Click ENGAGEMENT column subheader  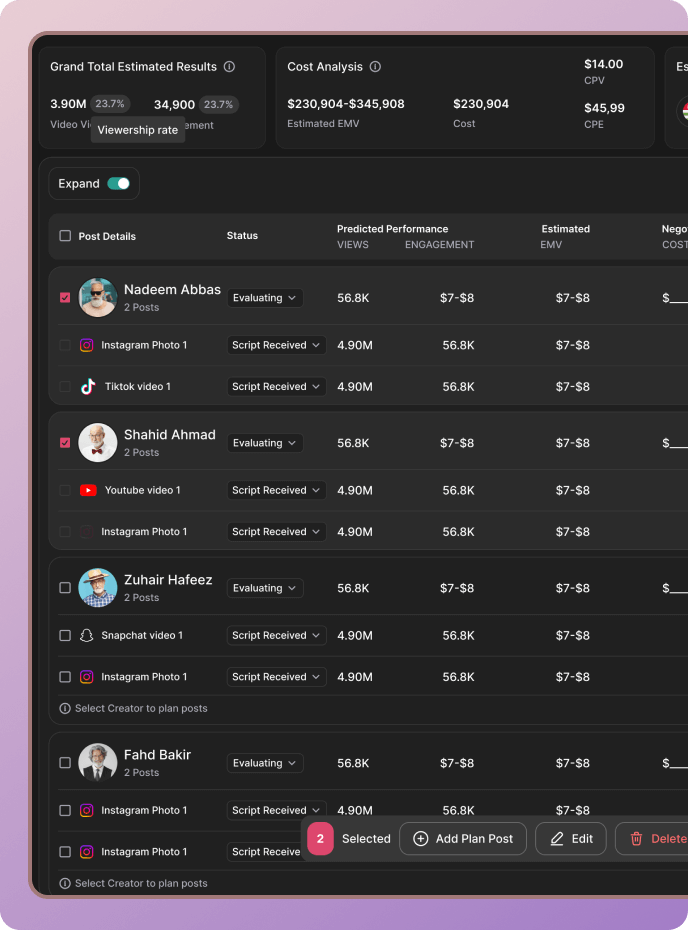tap(439, 244)
